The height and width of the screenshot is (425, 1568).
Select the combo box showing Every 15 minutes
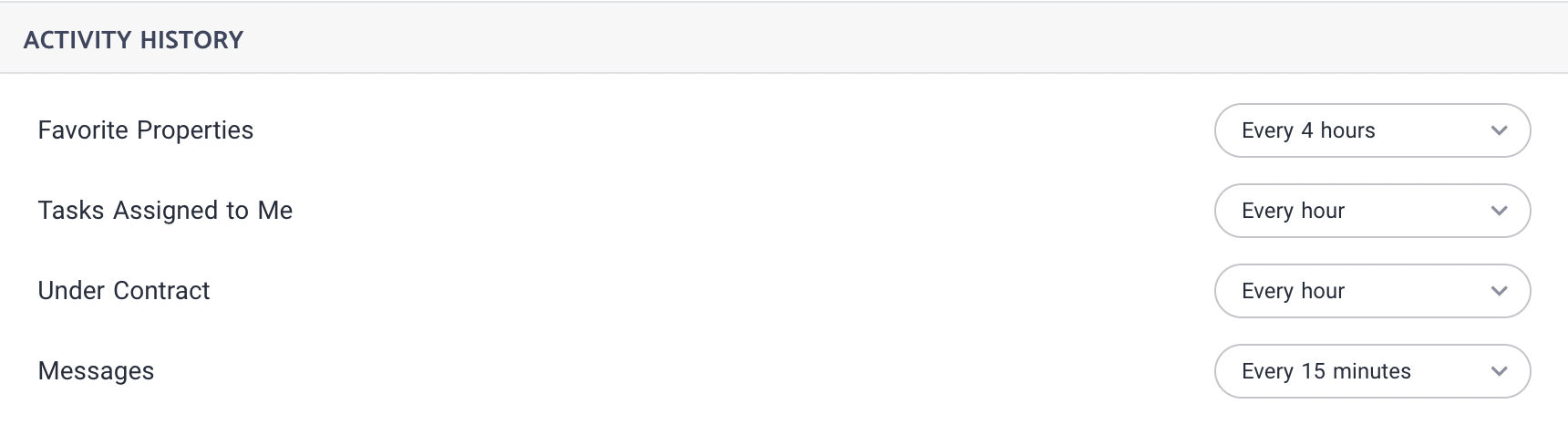point(1372,371)
